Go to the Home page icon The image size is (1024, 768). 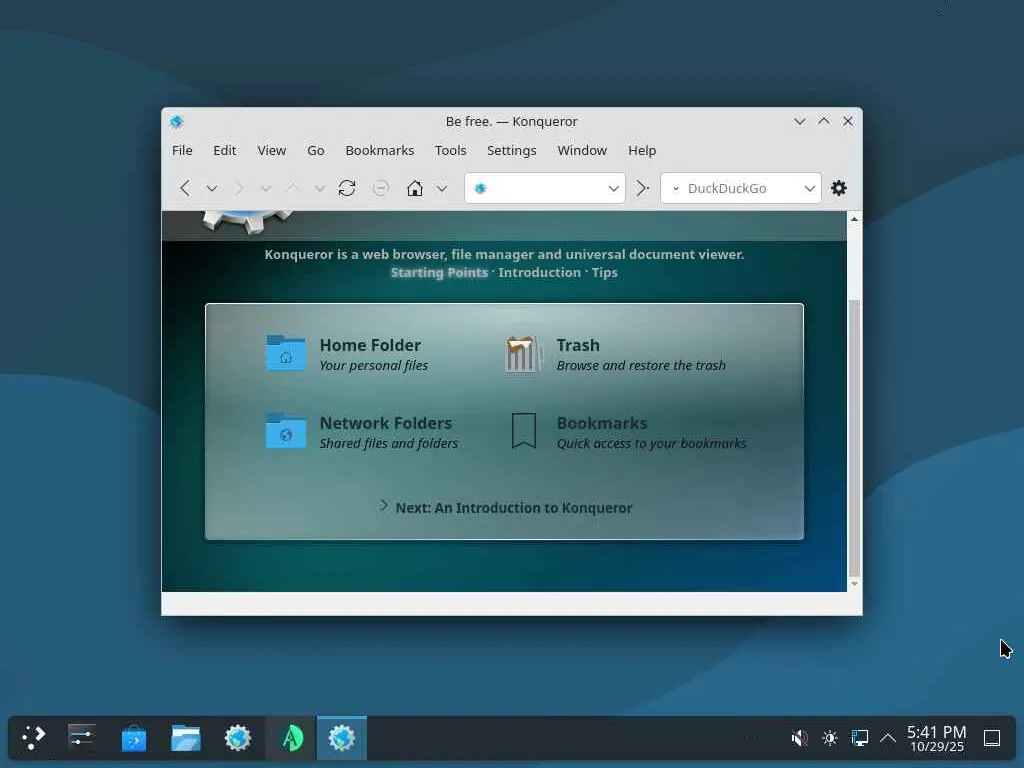(x=415, y=189)
